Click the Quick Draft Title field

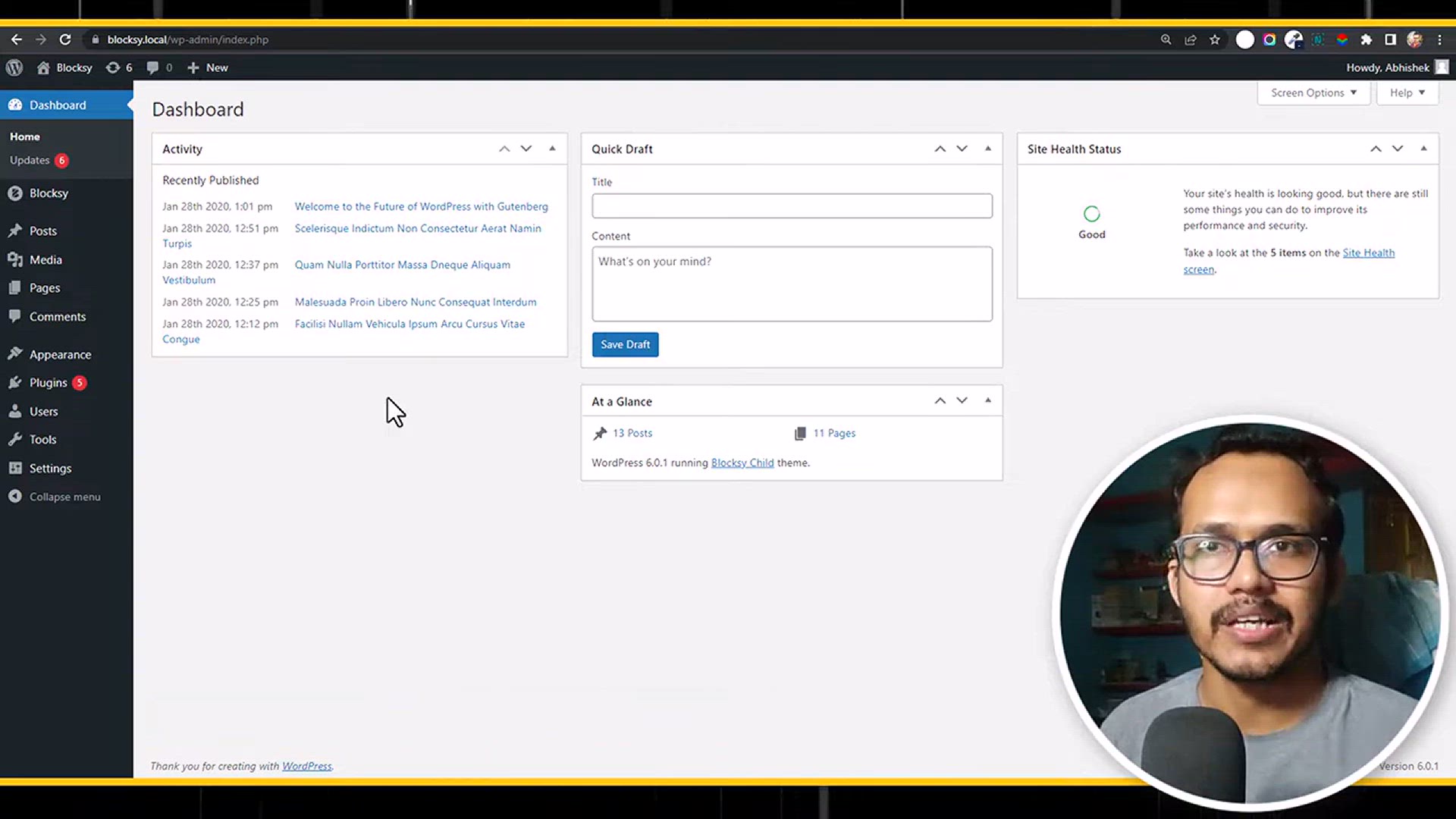click(x=792, y=206)
